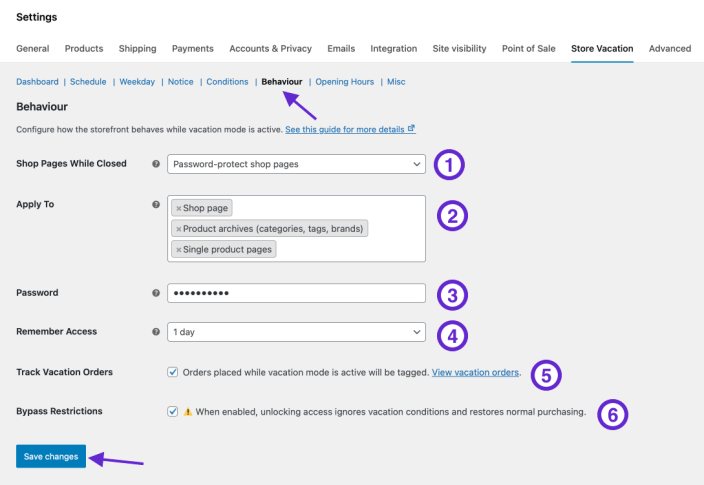Viewport: 704px width, 485px height.
Task: Switch to the Site visibility tab
Action: click(x=459, y=48)
